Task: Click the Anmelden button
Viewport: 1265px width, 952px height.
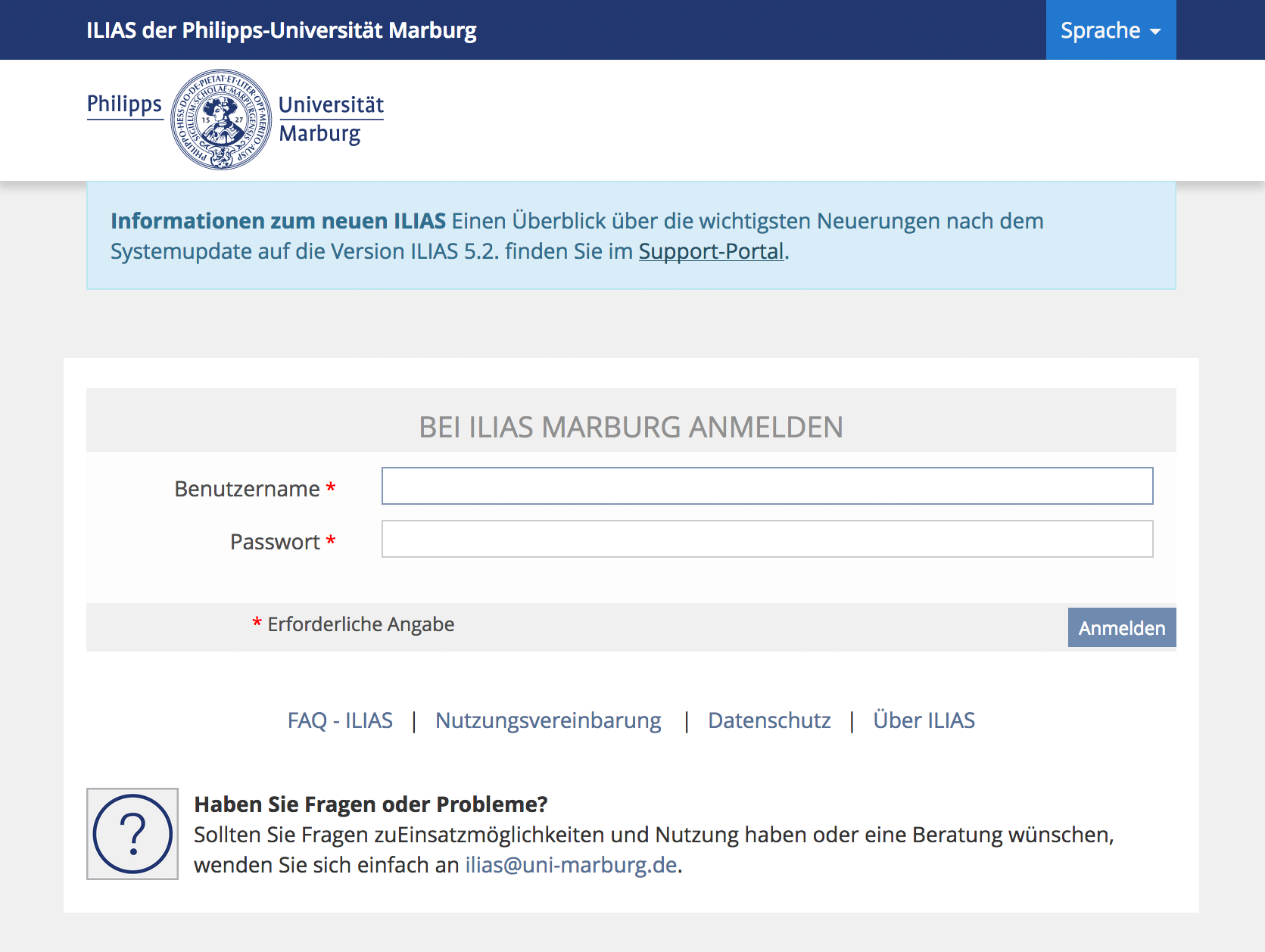Action: coord(1122,627)
